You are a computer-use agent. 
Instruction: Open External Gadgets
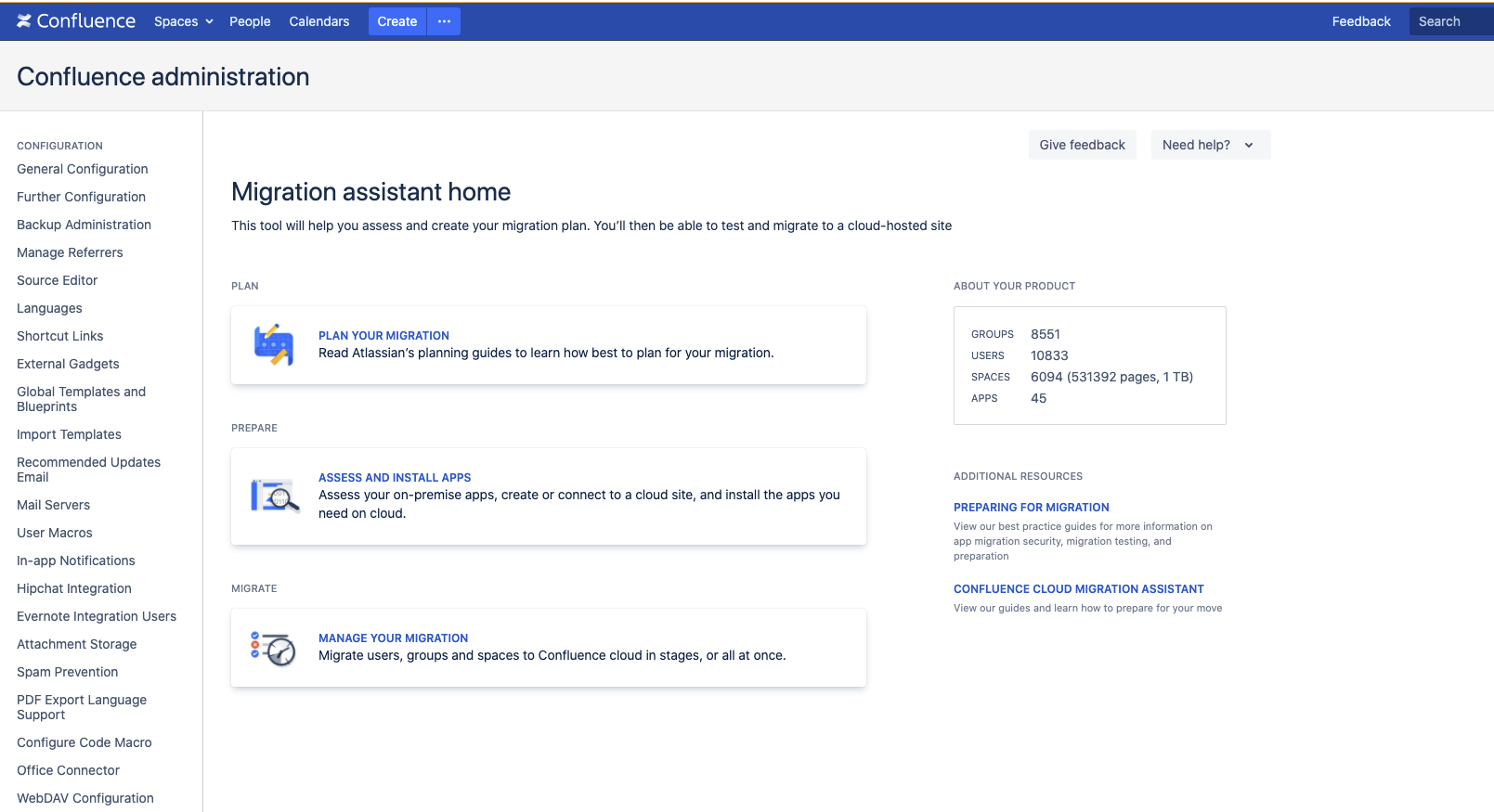click(68, 364)
